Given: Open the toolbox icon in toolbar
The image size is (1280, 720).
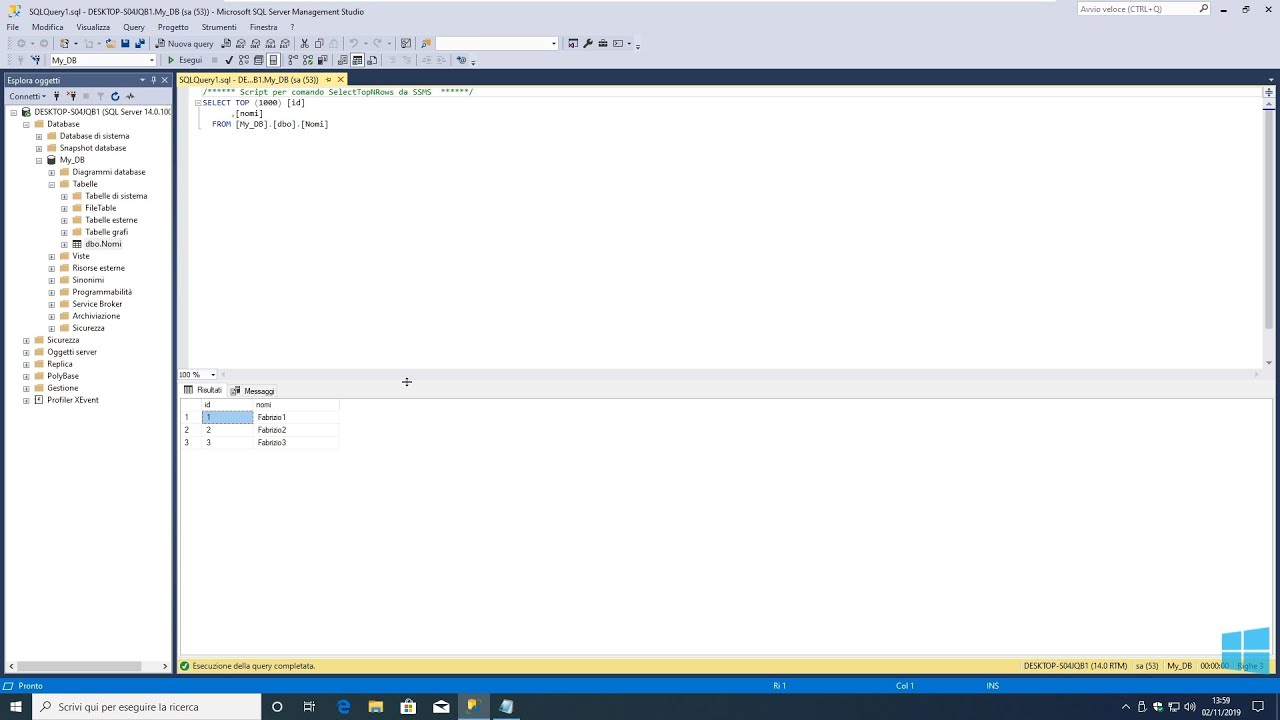Looking at the screenshot, I should pyautogui.click(x=603, y=44).
